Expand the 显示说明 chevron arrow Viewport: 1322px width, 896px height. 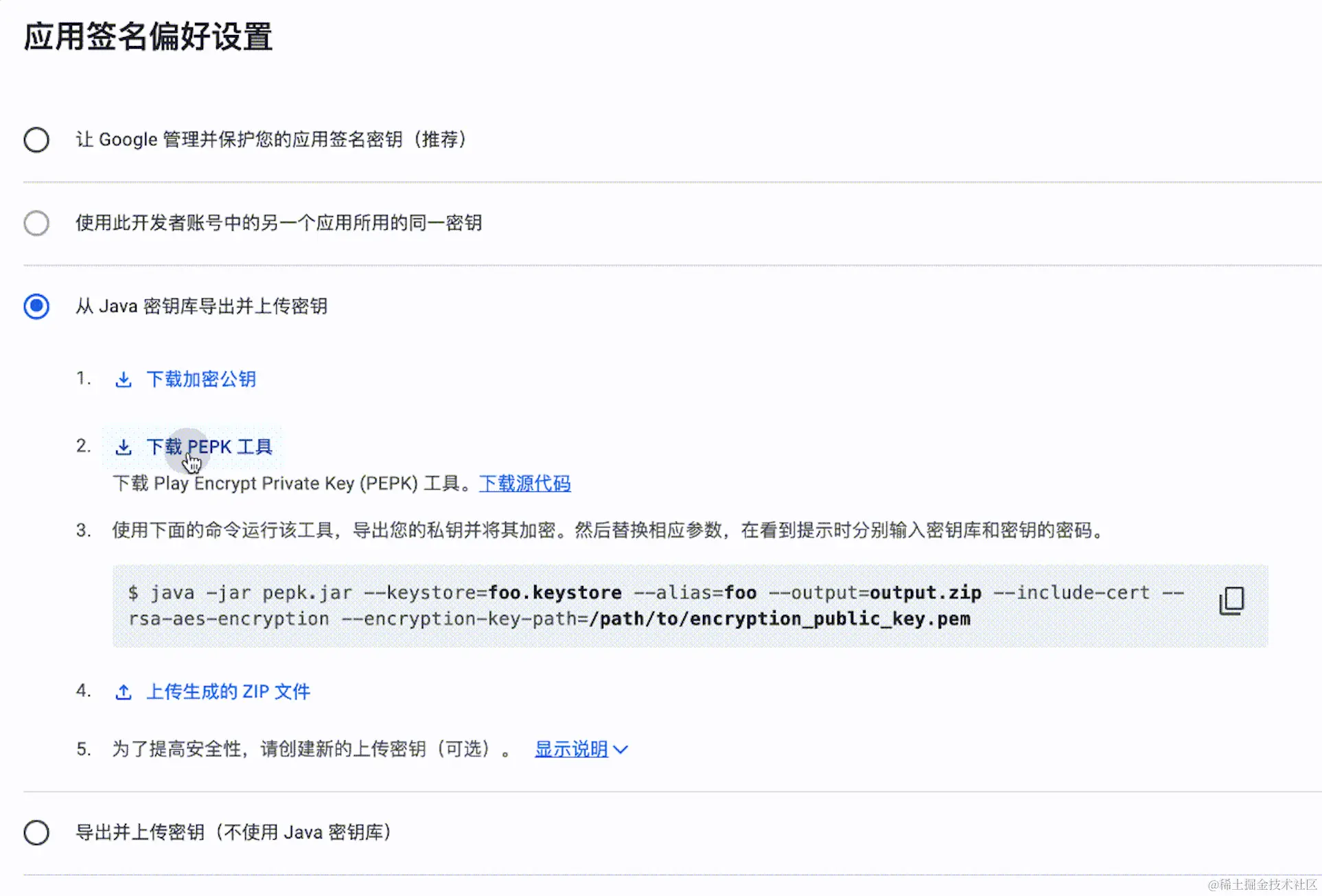pos(621,749)
